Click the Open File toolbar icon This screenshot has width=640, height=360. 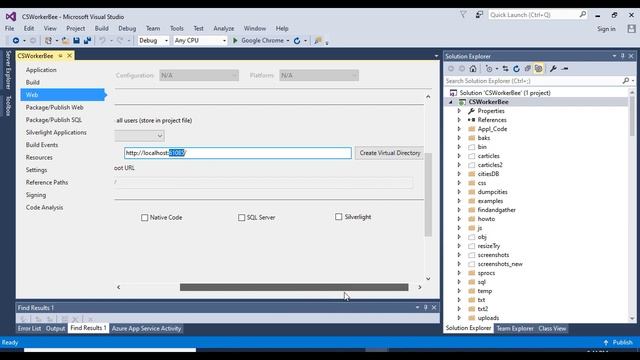[x=65, y=40]
